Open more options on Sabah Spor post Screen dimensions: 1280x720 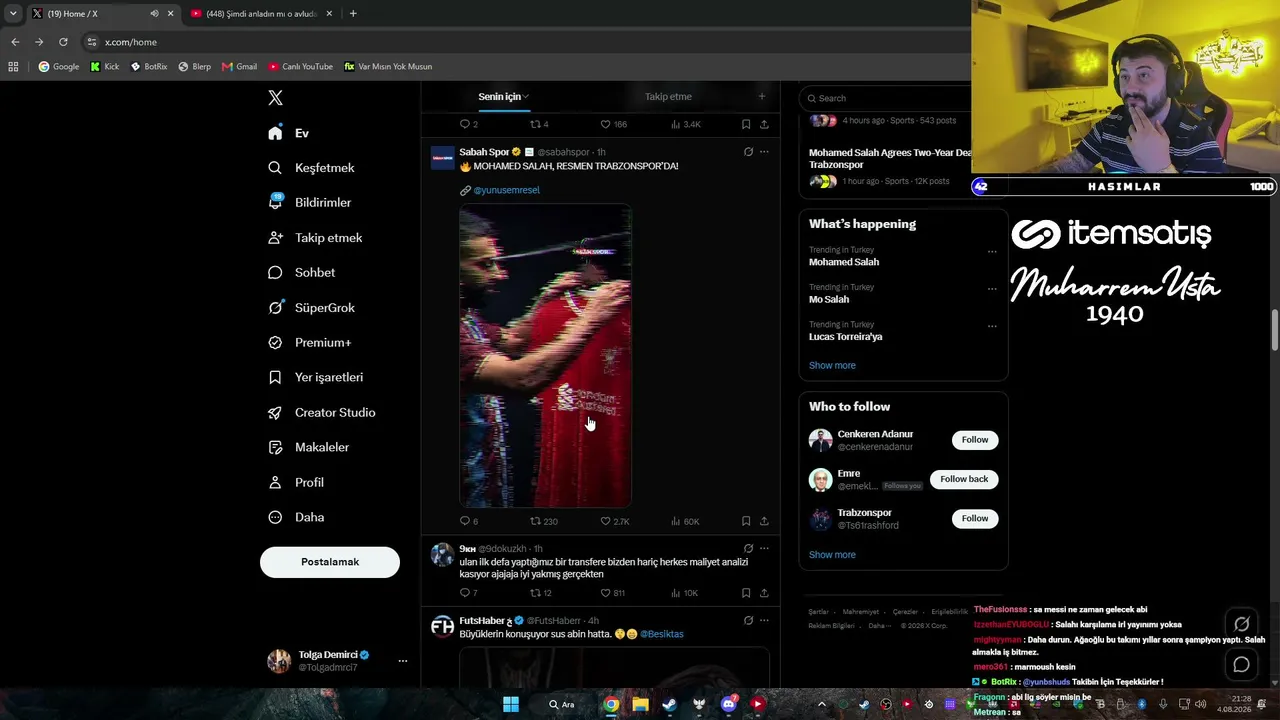click(x=764, y=152)
